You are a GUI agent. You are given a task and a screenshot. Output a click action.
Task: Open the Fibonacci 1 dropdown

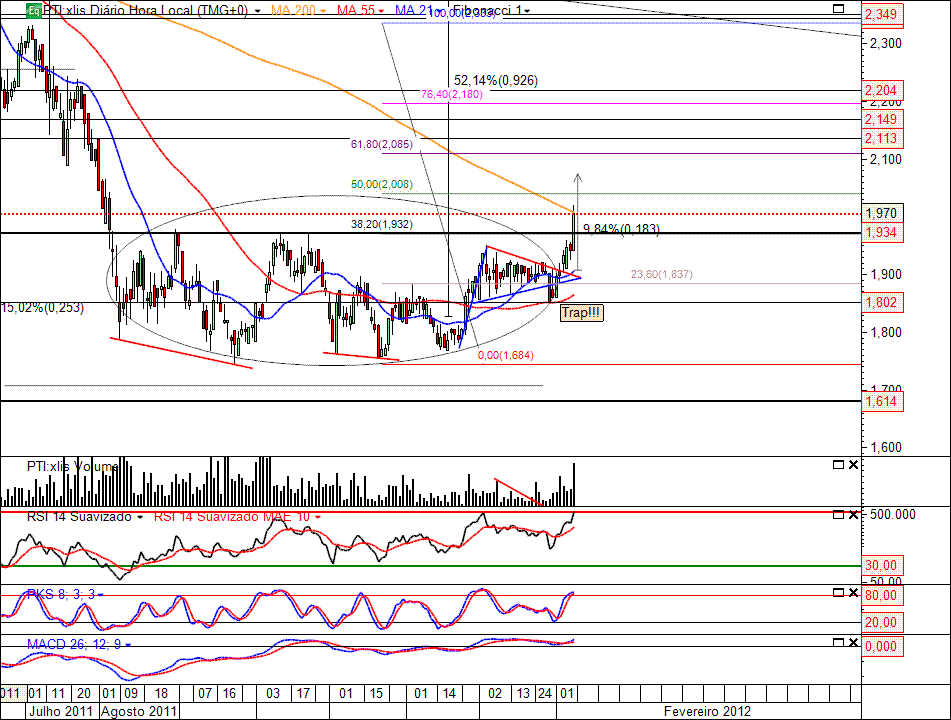(527, 11)
